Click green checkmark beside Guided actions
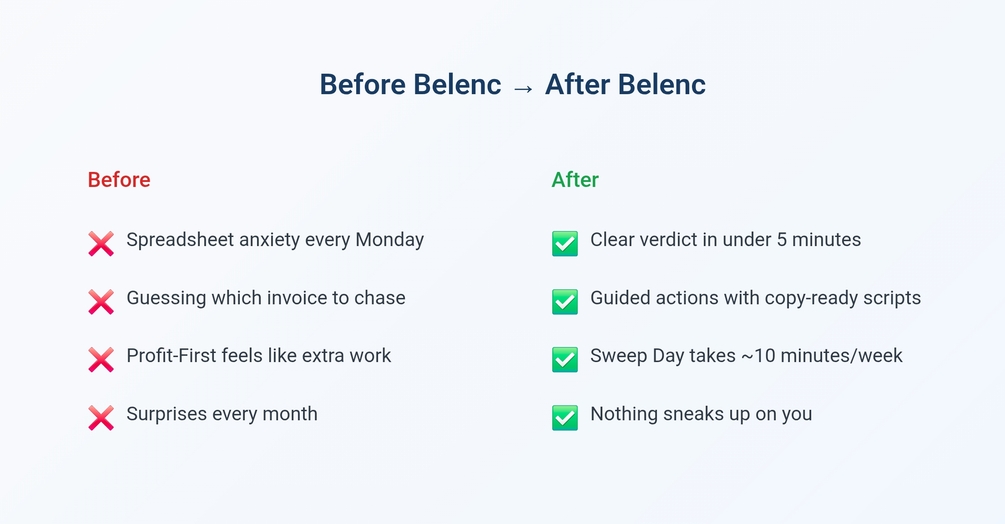This screenshot has width=1005, height=524. pyautogui.click(x=565, y=301)
